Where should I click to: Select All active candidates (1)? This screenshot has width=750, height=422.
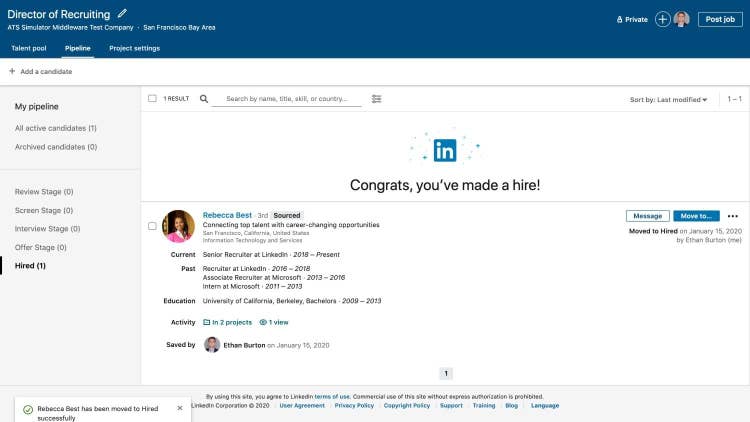point(55,128)
